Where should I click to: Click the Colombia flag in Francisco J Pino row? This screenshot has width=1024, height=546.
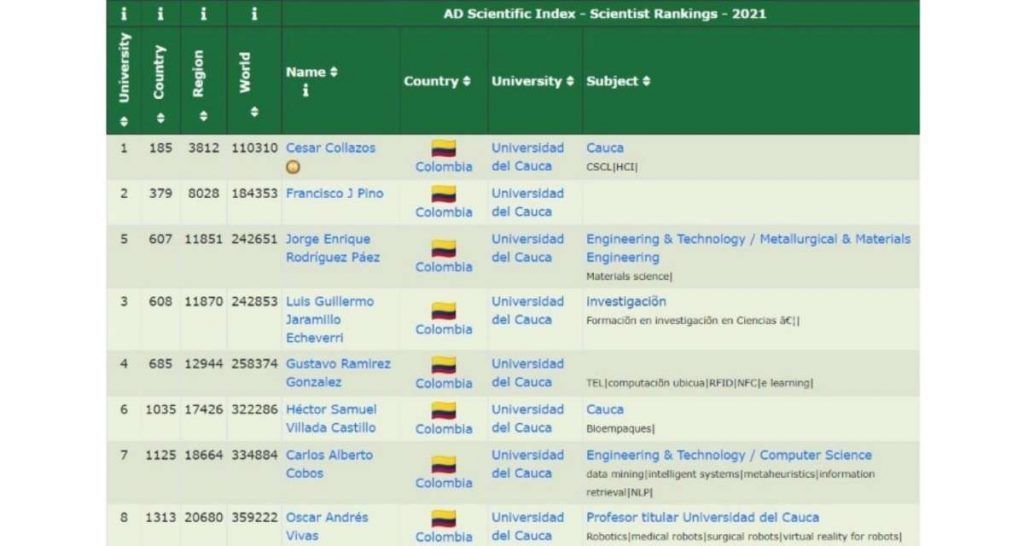(x=443, y=194)
